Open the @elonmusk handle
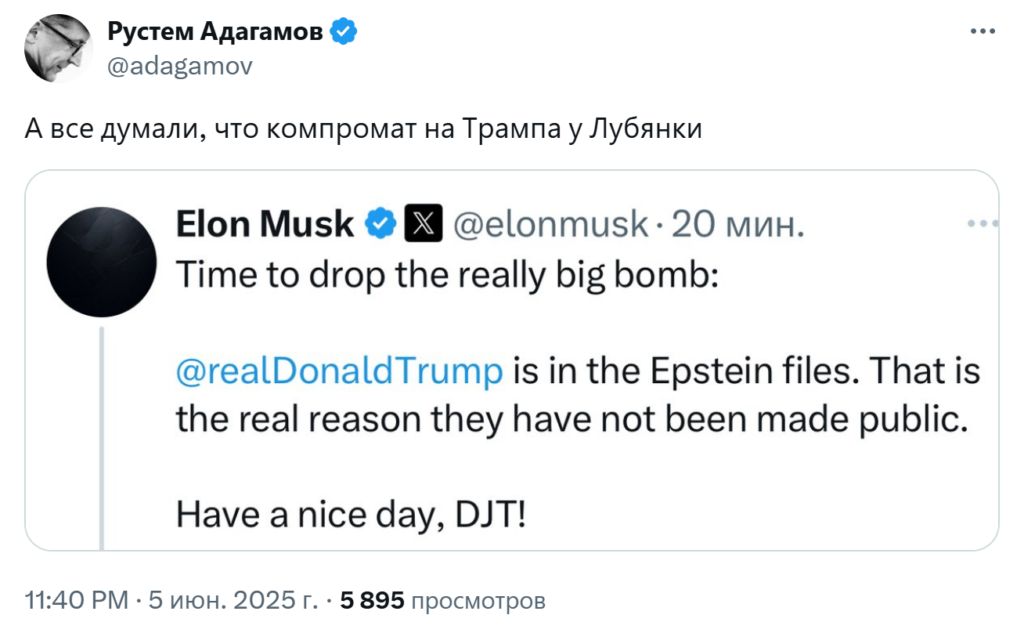This screenshot has width=1024, height=633. click(x=551, y=224)
